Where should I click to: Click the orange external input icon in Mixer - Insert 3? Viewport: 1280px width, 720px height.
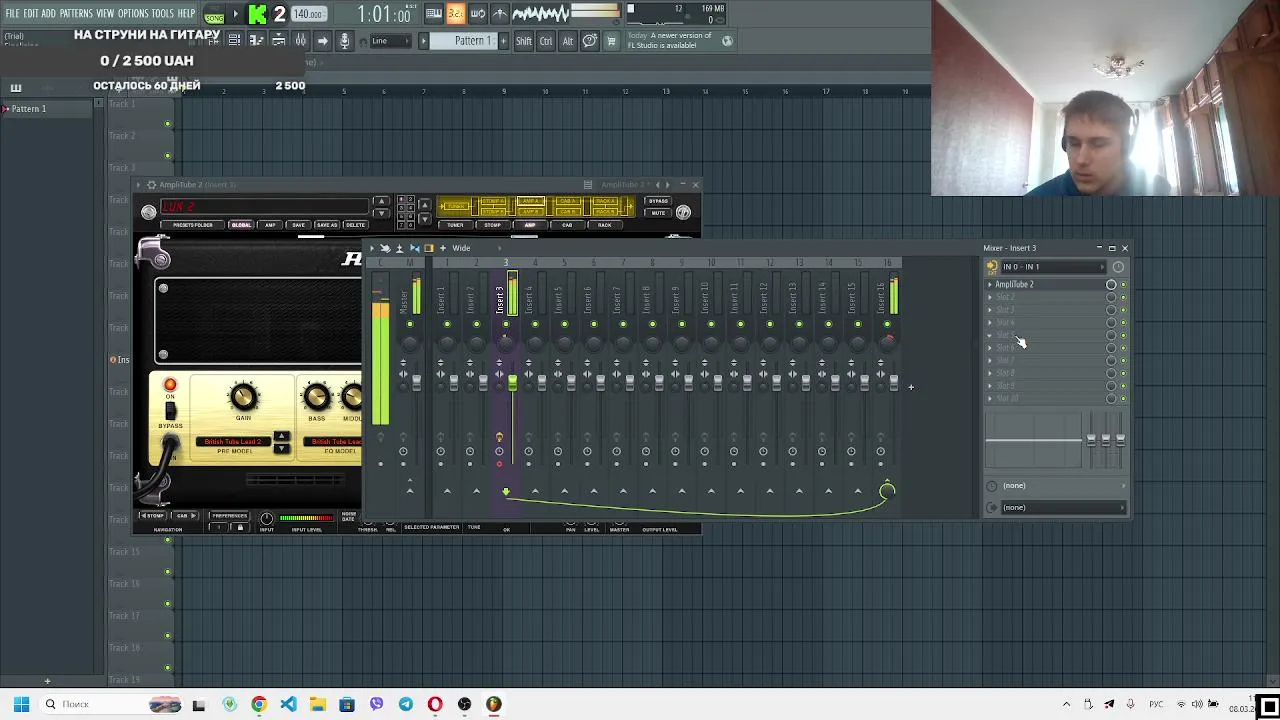(x=992, y=267)
